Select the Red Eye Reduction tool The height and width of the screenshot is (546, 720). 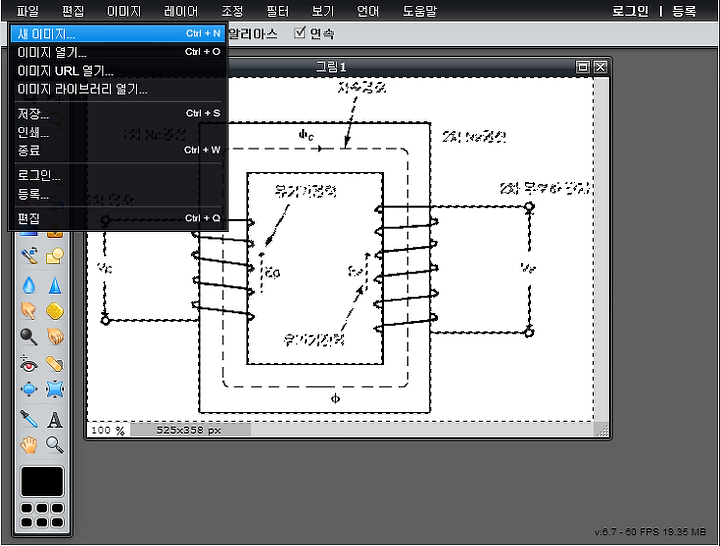[28, 364]
